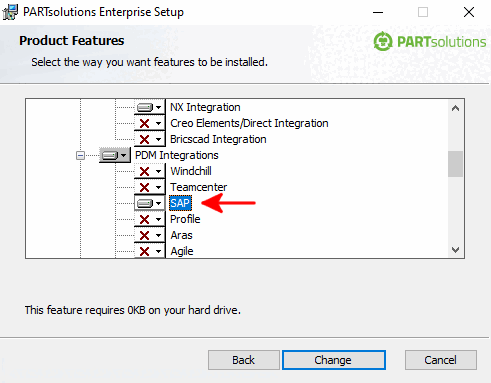
Task: Collapse the PDM Integrations tree node
Action: pos(80,155)
